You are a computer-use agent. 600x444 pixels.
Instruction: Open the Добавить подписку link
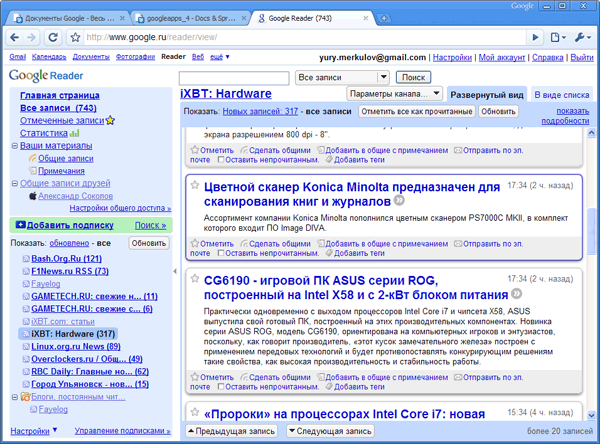point(70,225)
